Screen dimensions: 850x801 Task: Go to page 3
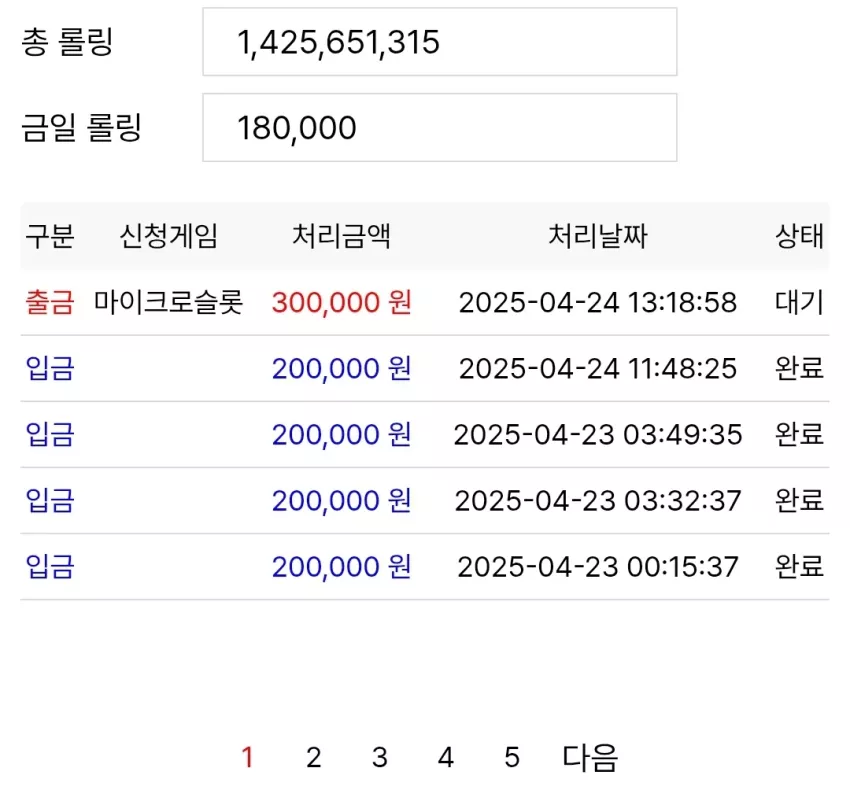379,758
